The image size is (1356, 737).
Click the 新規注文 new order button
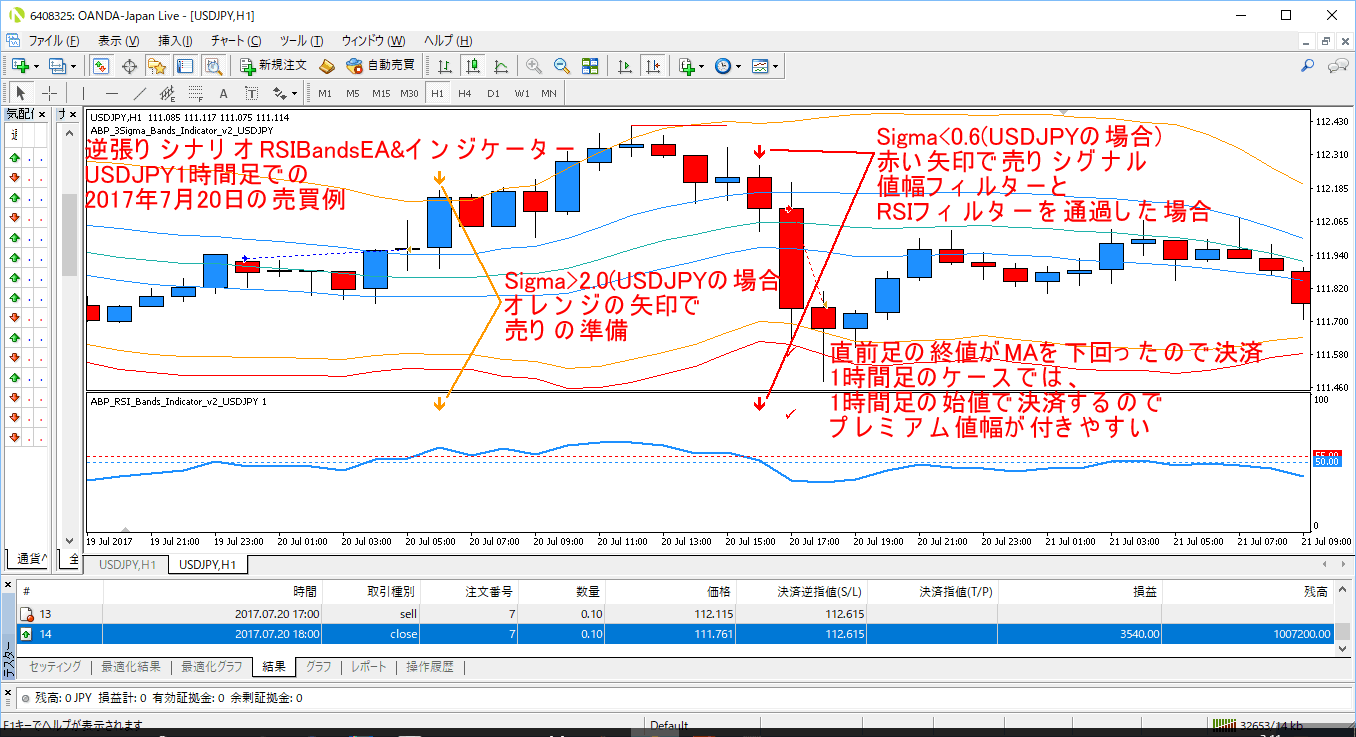tap(274, 66)
